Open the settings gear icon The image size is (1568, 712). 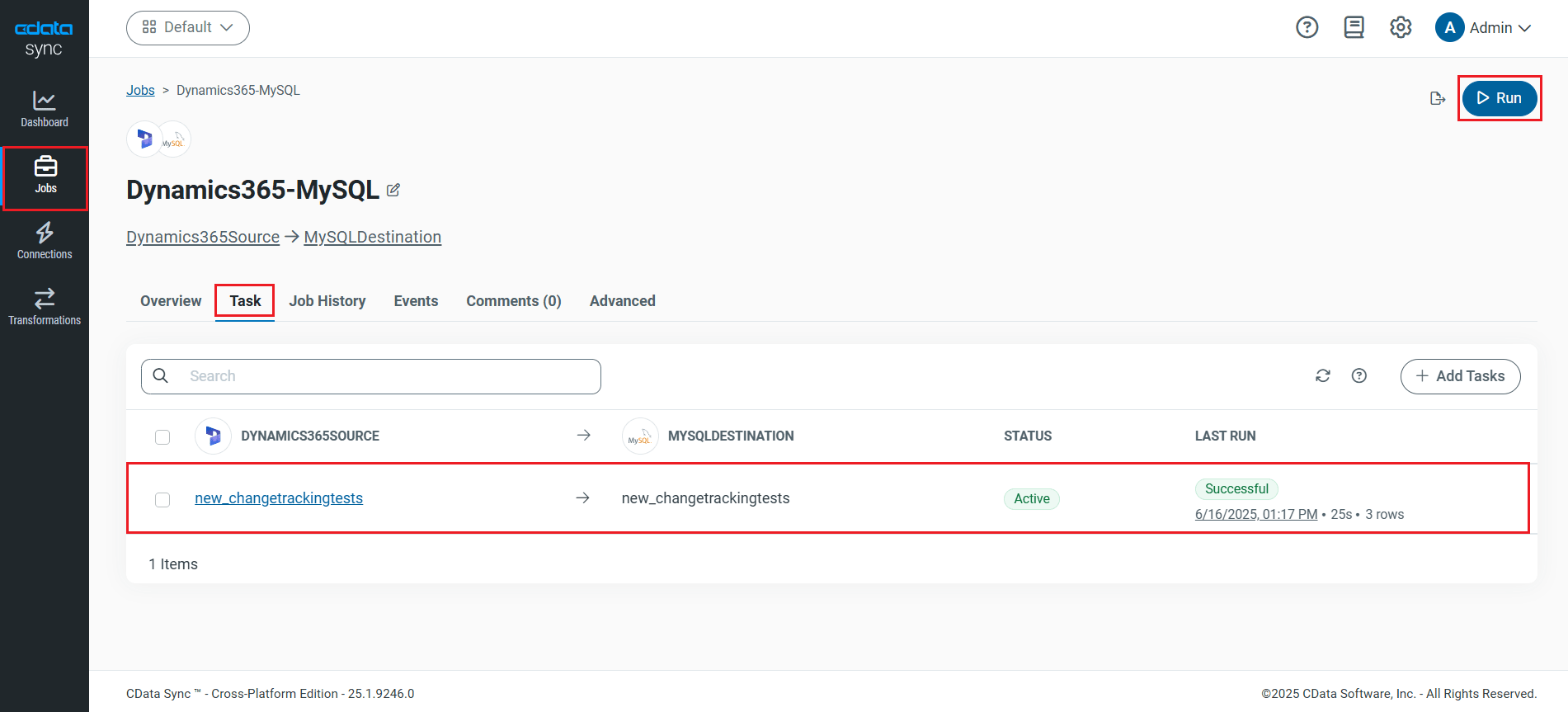click(x=1400, y=27)
